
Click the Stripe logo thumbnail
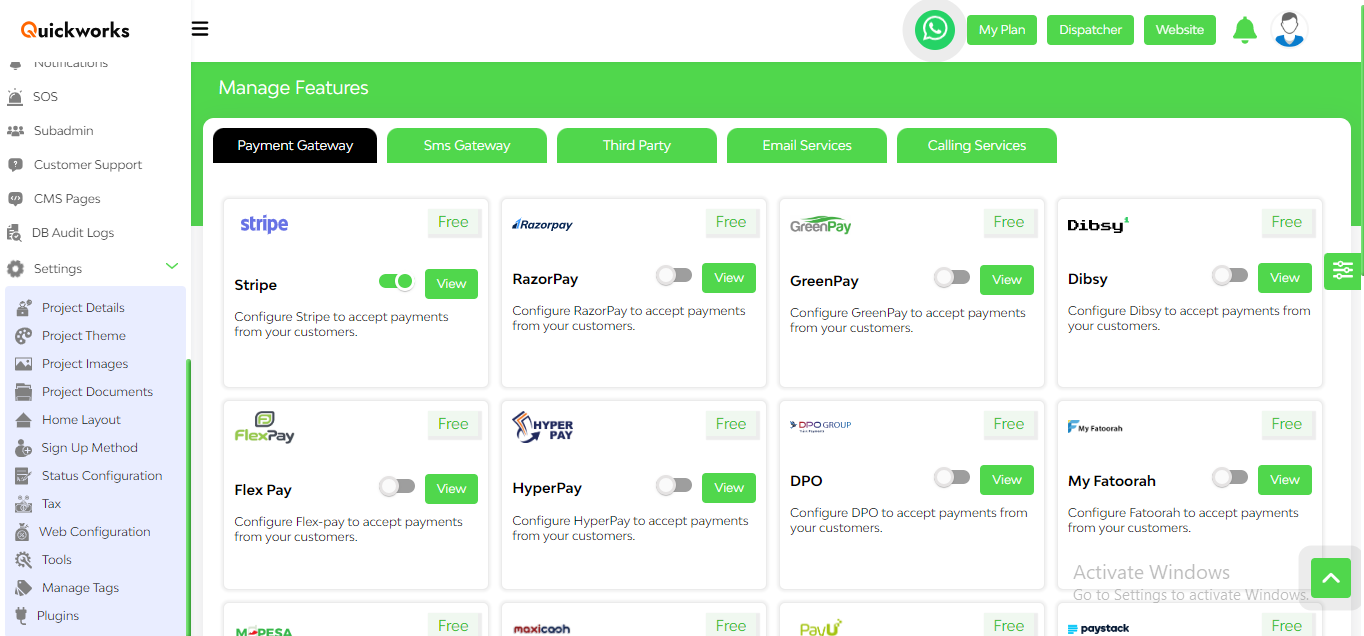(x=264, y=224)
